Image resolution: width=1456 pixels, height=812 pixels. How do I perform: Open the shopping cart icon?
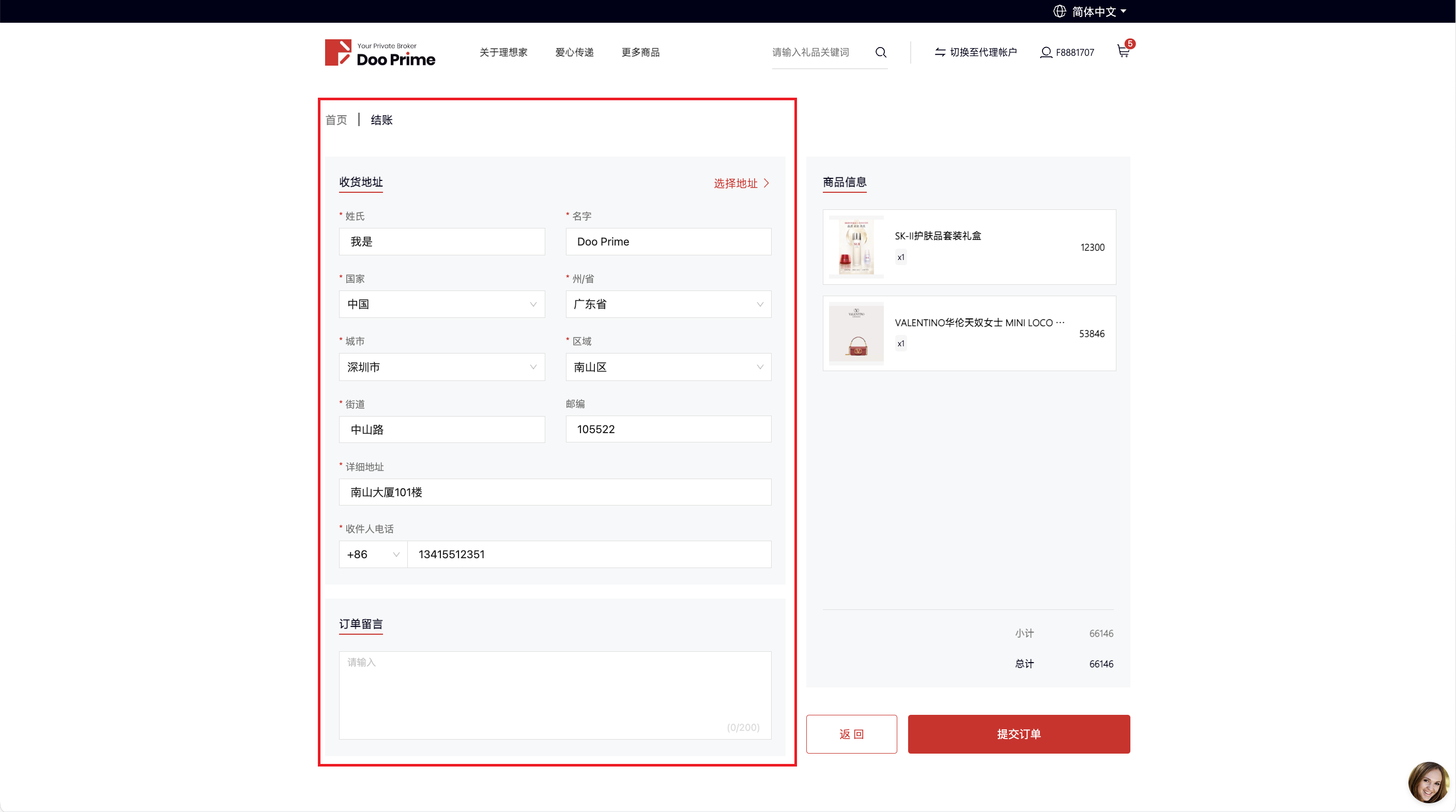tap(1123, 52)
